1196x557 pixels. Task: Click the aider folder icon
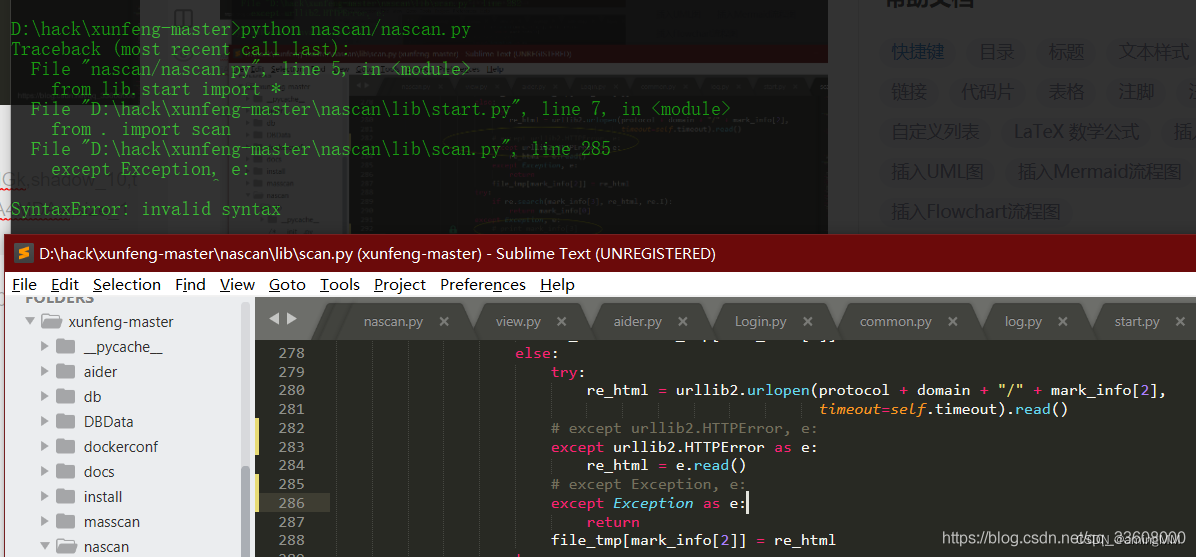pyautogui.click(x=66, y=372)
